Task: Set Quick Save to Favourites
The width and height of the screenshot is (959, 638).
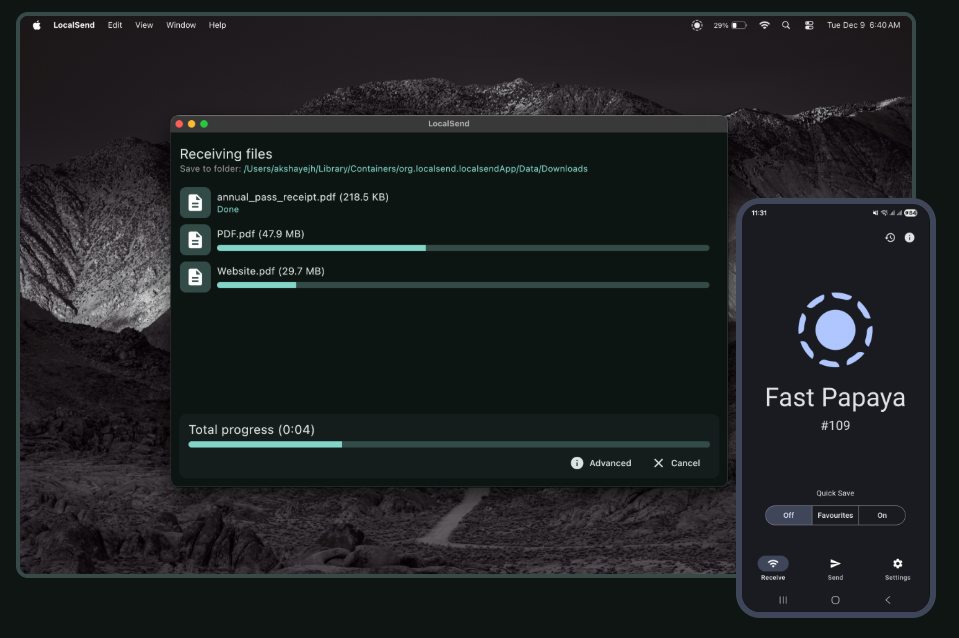Action: point(835,515)
